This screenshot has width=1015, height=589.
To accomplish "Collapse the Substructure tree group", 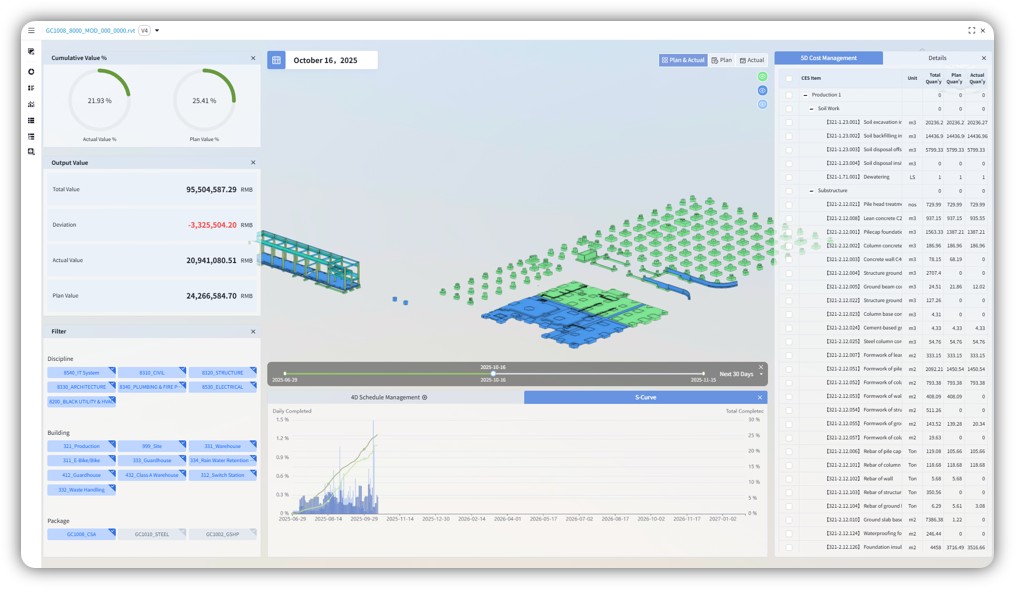I will pyautogui.click(x=812, y=191).
